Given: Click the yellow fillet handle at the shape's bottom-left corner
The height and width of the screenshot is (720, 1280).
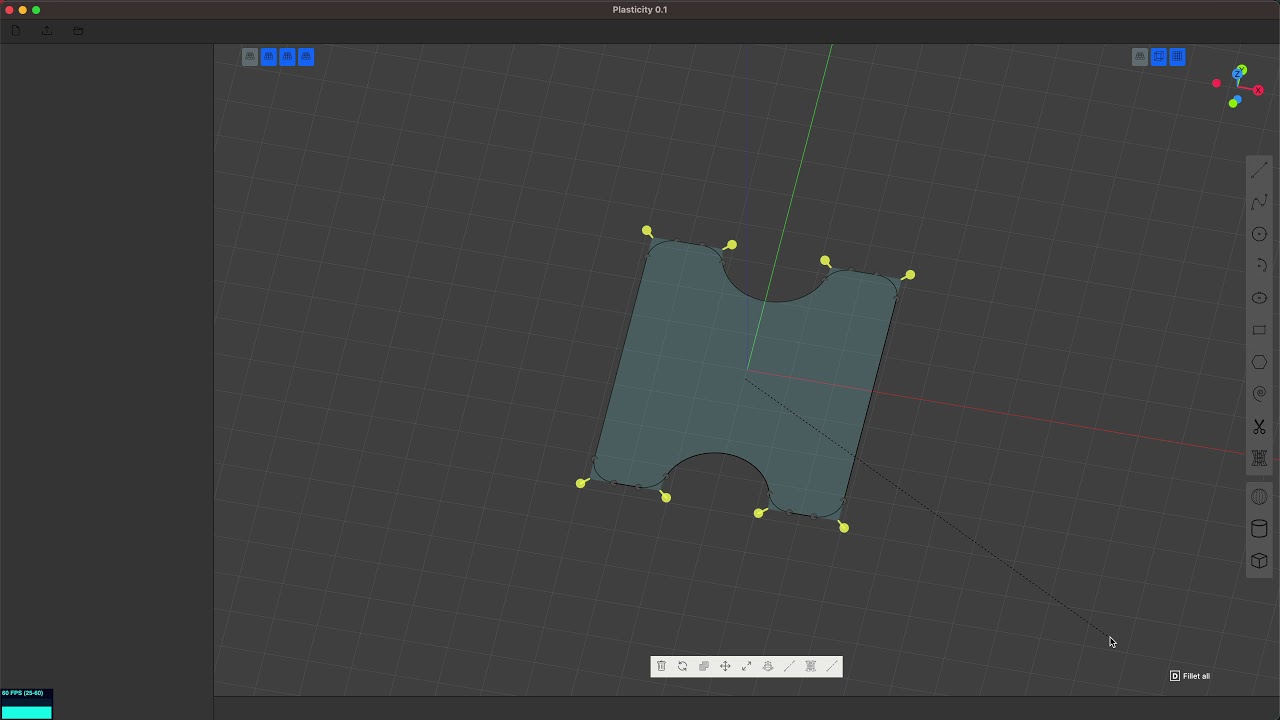Looking at the screenshot, I should click(581, 484).
